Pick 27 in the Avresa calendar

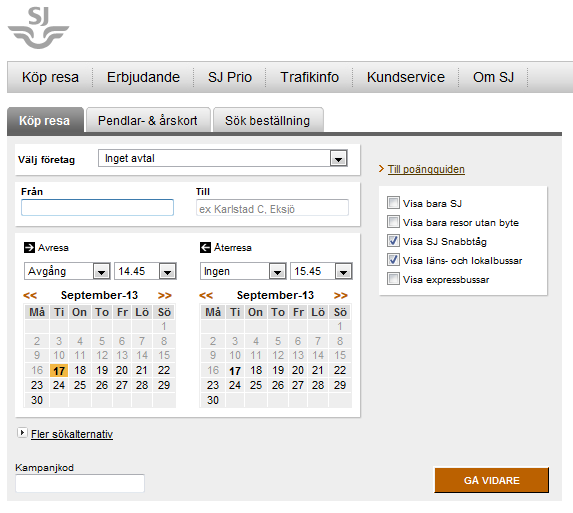coord(122,385)
